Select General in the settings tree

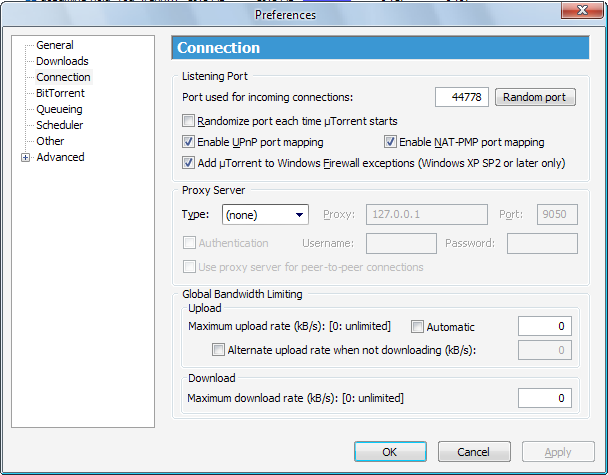54,45
